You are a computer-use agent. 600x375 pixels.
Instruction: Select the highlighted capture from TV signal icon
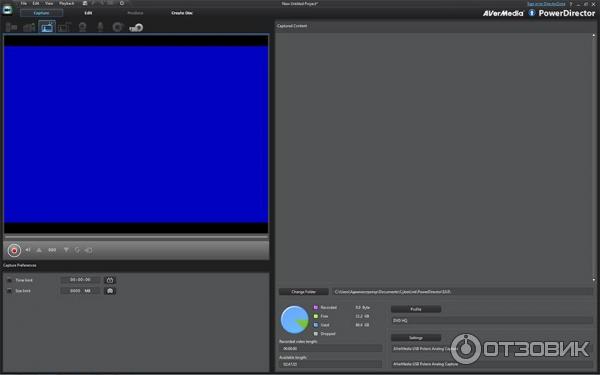[47, 27]
